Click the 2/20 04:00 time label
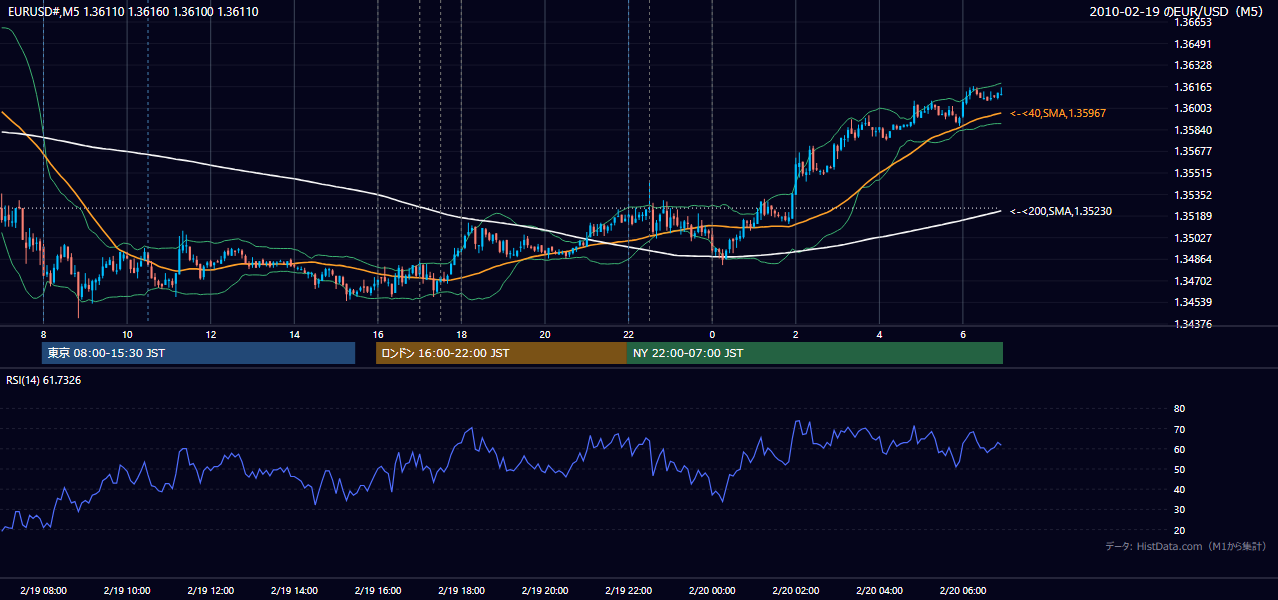 point(879,590)
